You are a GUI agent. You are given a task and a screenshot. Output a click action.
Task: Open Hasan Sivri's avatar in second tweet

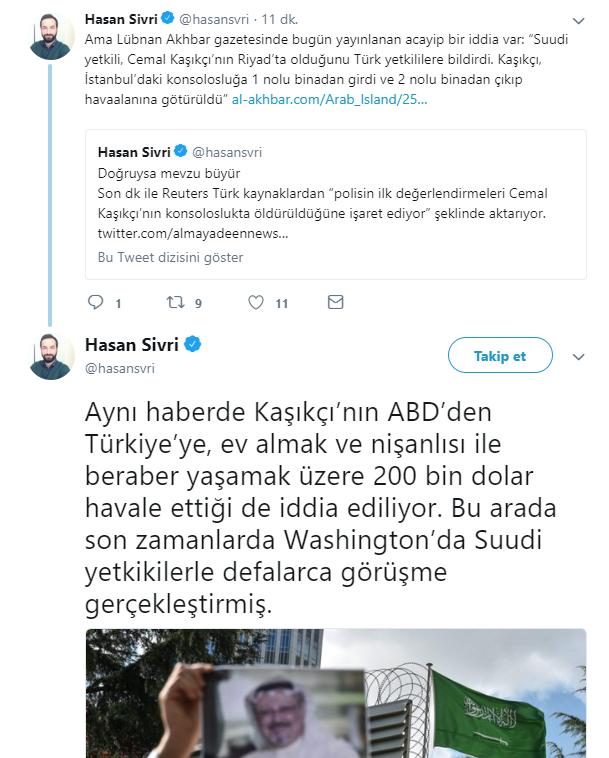[52, 355]
